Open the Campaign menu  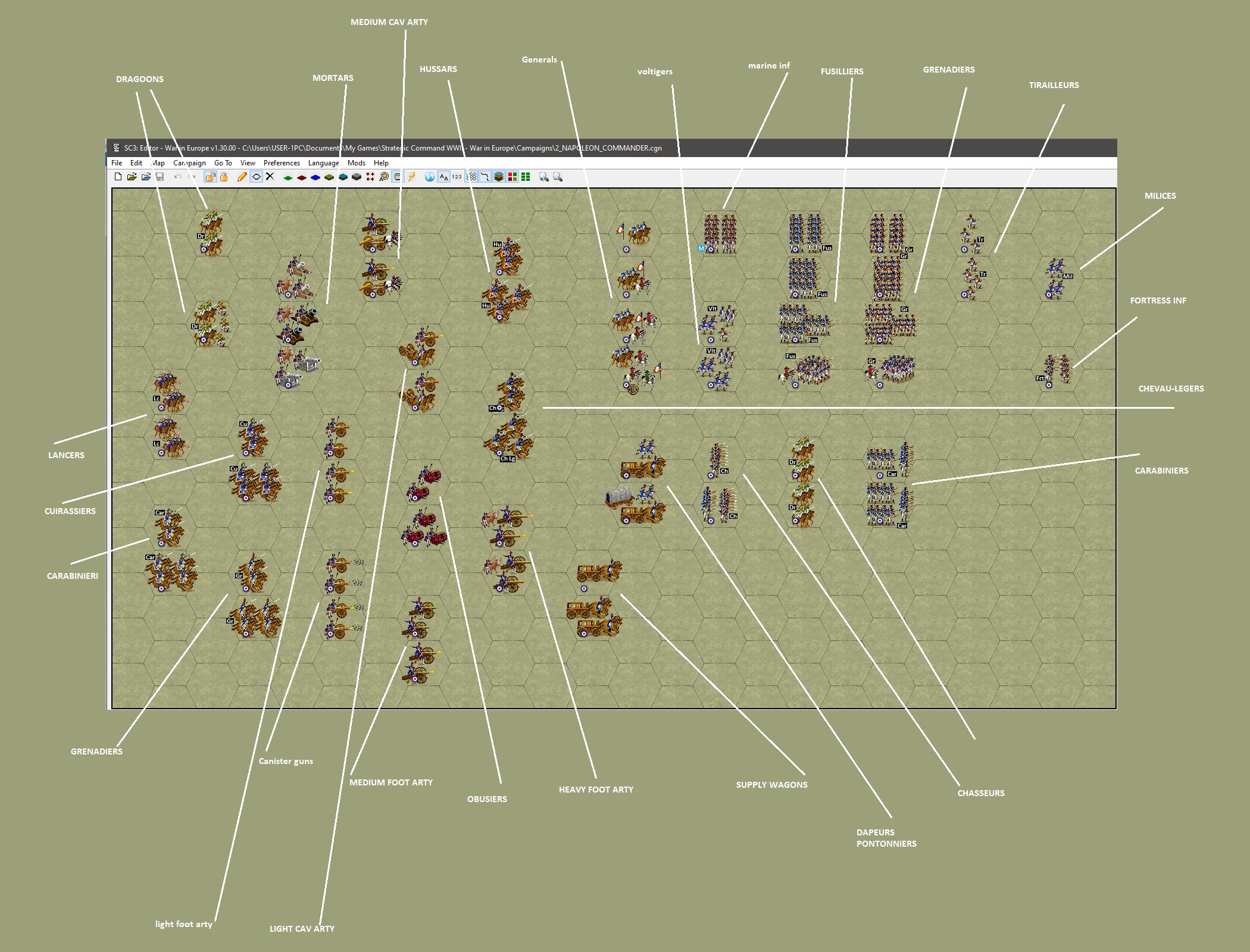pos(189,163)
